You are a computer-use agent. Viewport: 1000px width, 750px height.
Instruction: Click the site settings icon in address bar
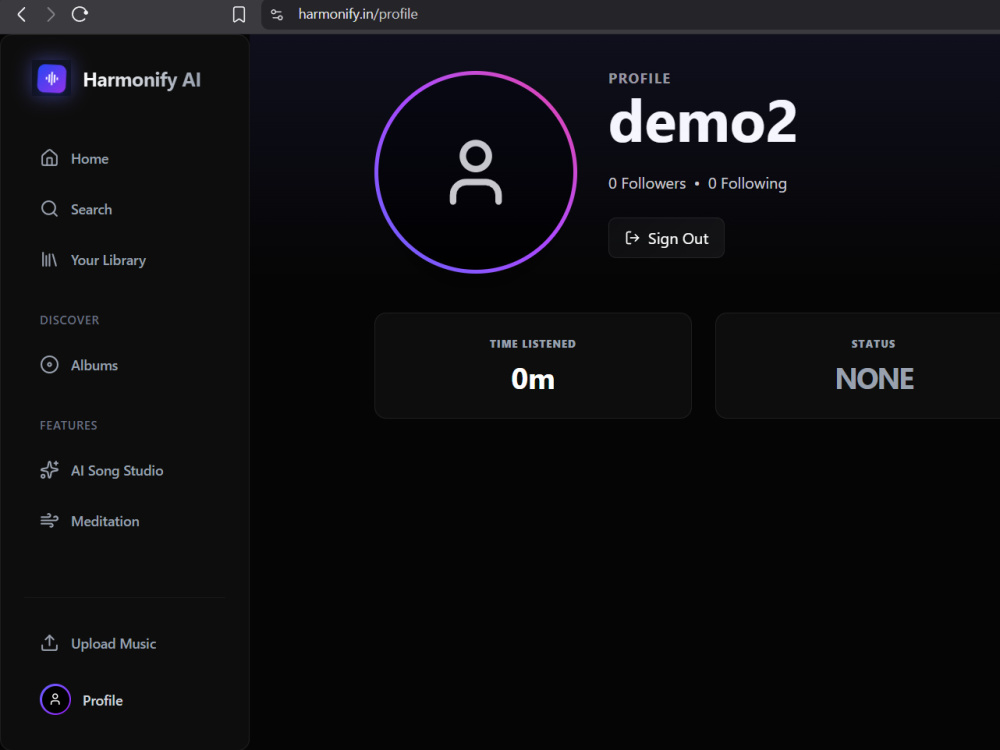(x=277, y=14)
